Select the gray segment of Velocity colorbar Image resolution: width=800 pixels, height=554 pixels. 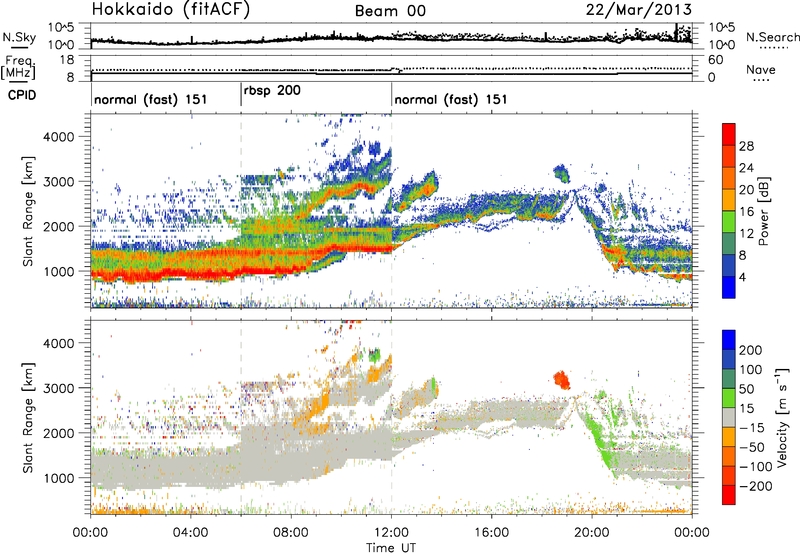(x=729, y=418)
